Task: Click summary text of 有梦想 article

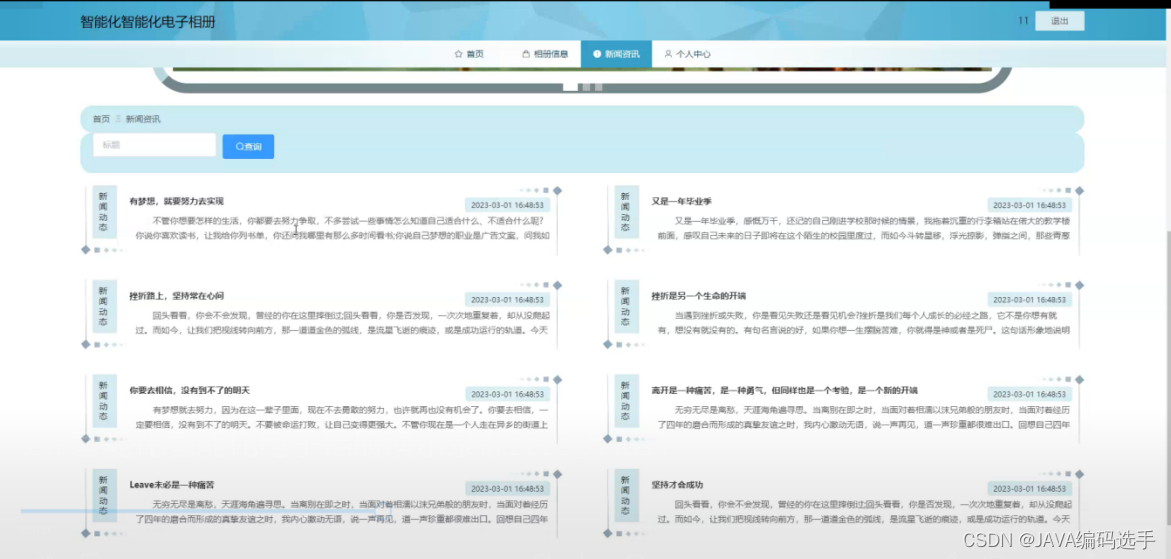Action: click(342, 228)
